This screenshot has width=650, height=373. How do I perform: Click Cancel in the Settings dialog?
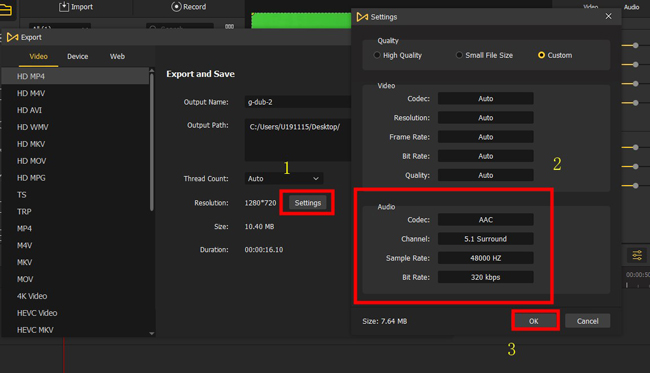(587, 321)
